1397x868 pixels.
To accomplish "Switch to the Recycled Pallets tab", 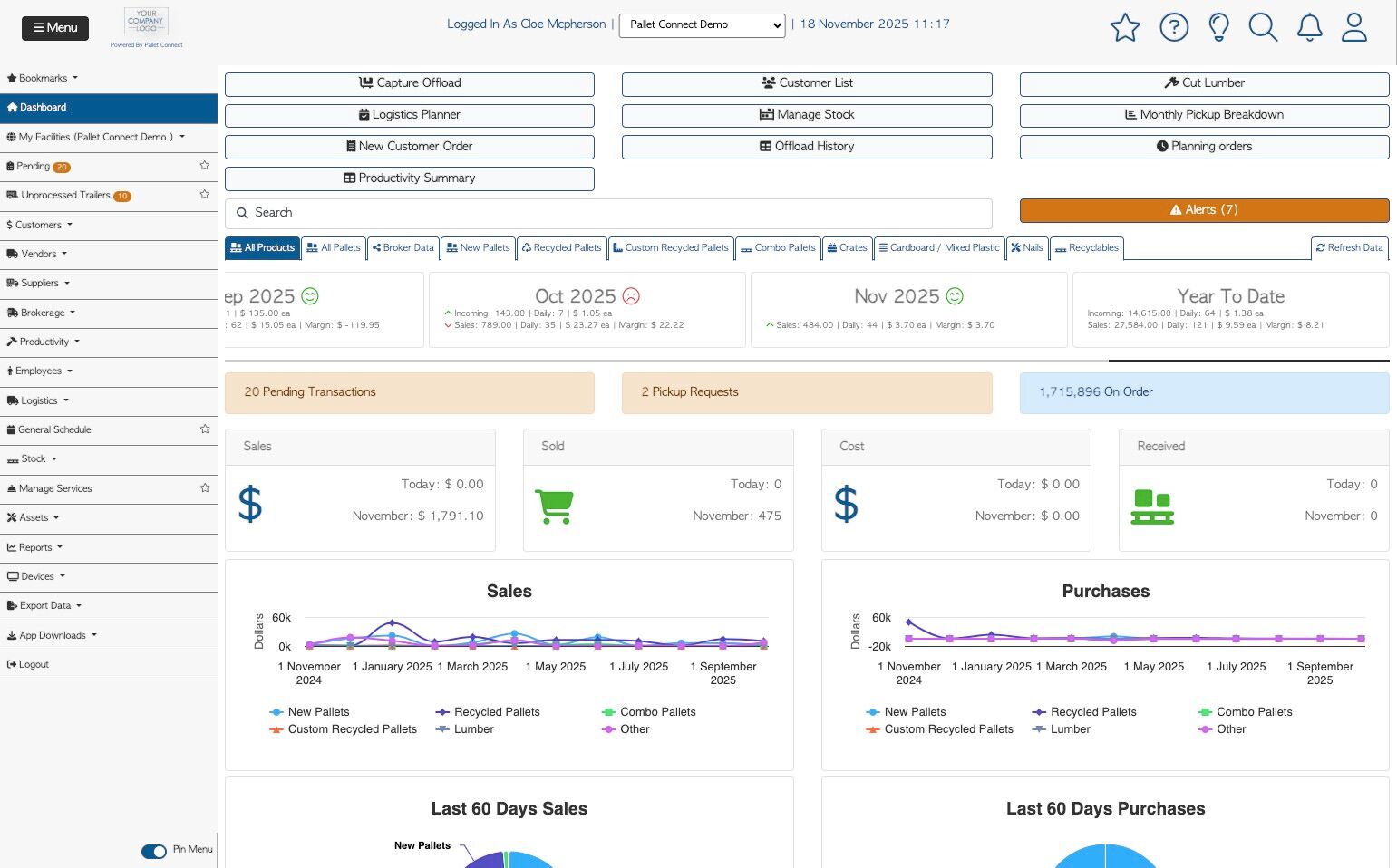I will click(562, 248).
